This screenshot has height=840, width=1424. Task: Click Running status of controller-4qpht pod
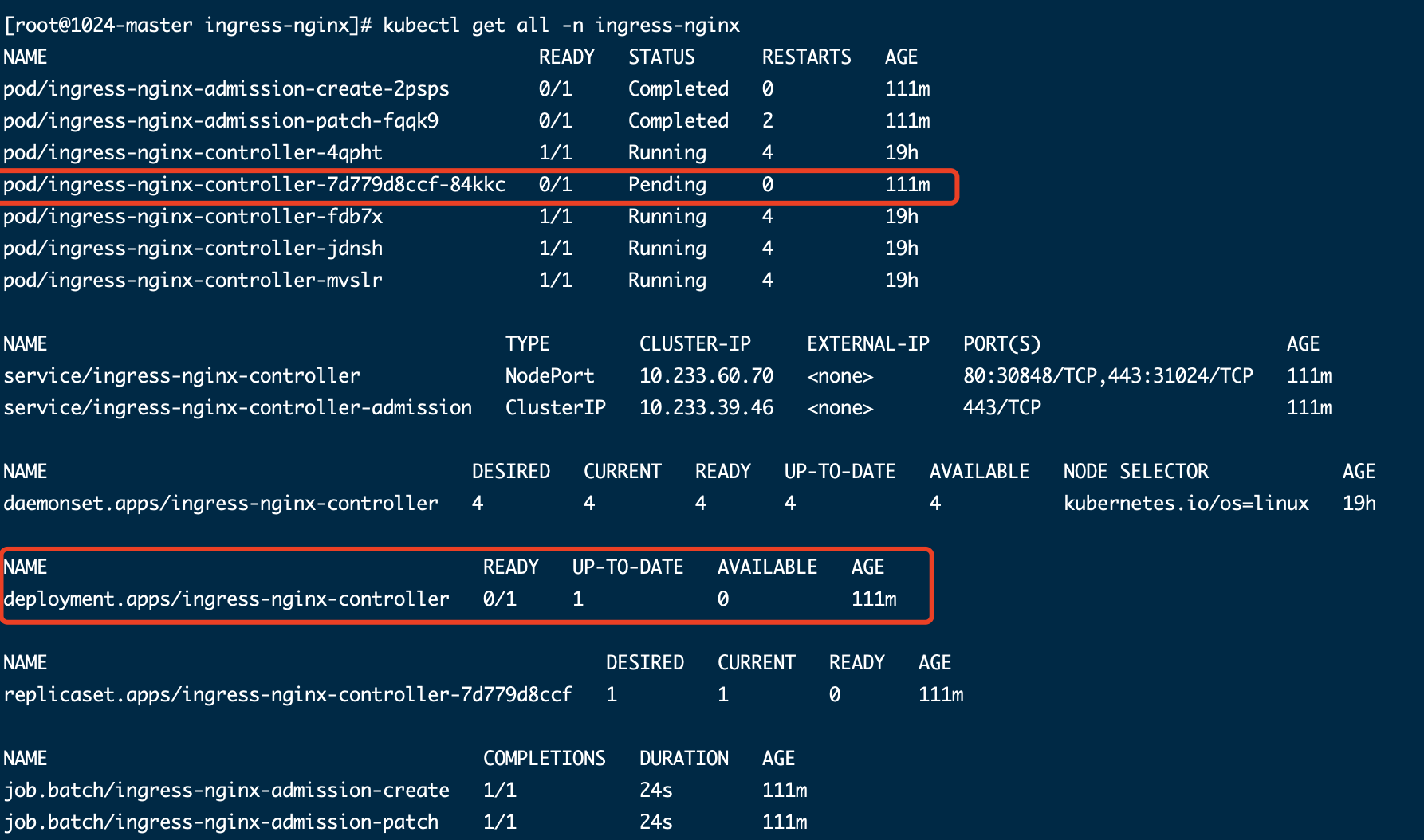coord(667,153)
